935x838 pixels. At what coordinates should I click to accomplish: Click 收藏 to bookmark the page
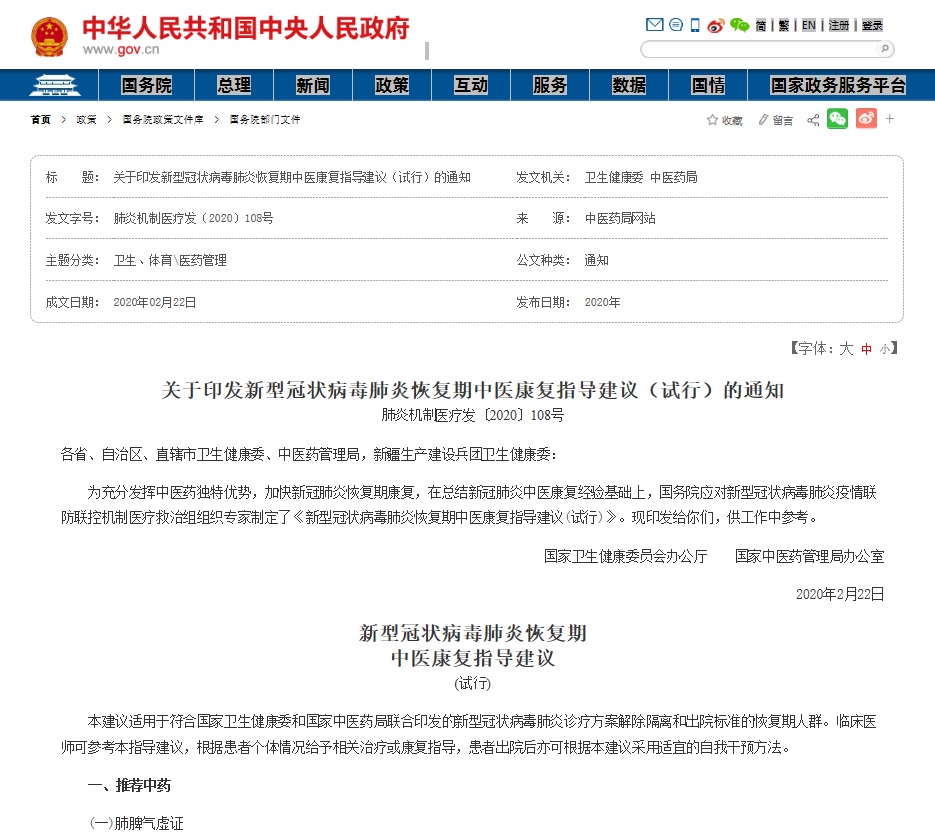725,120
